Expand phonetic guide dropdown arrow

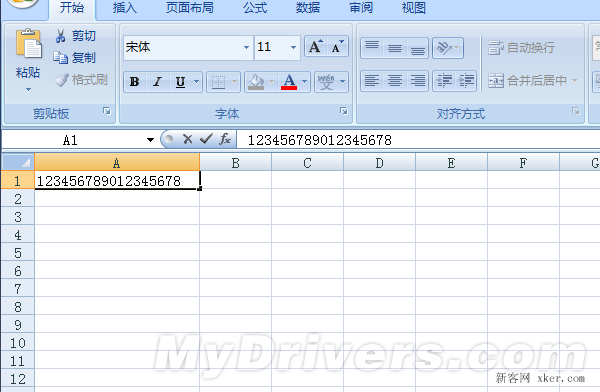(x=342, y=82)
